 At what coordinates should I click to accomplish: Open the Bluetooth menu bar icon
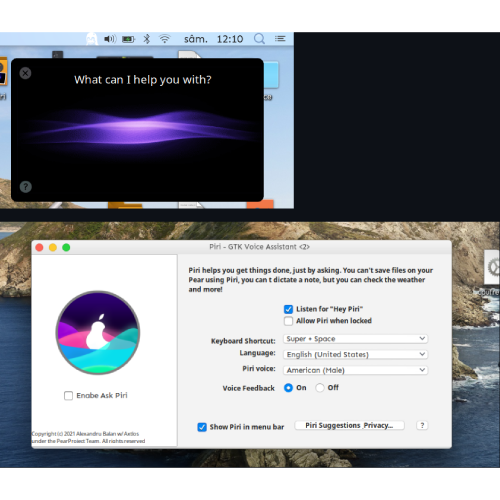pyautogui.click(x=147, y=39)
